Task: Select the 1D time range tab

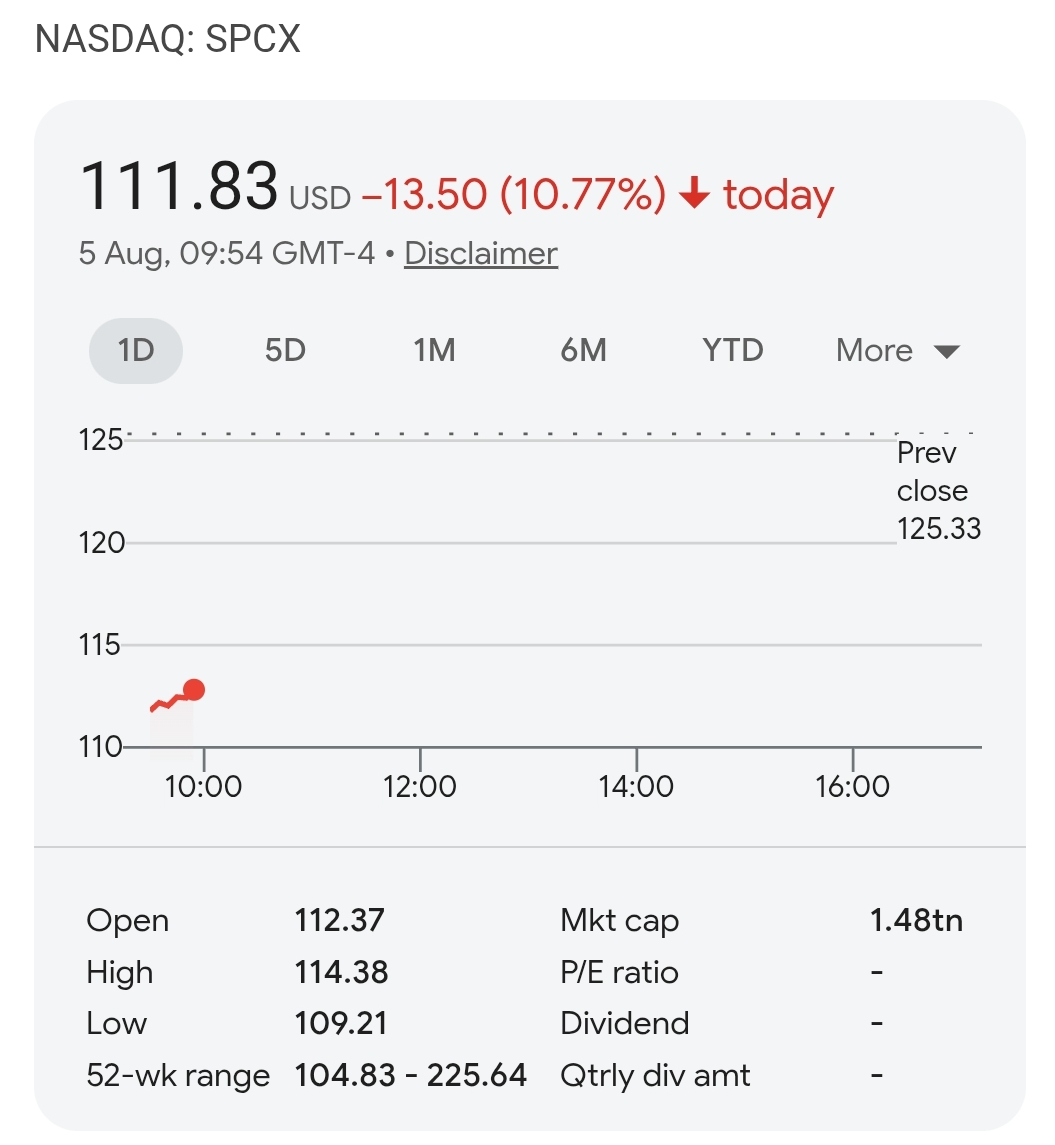Action: 136,351
